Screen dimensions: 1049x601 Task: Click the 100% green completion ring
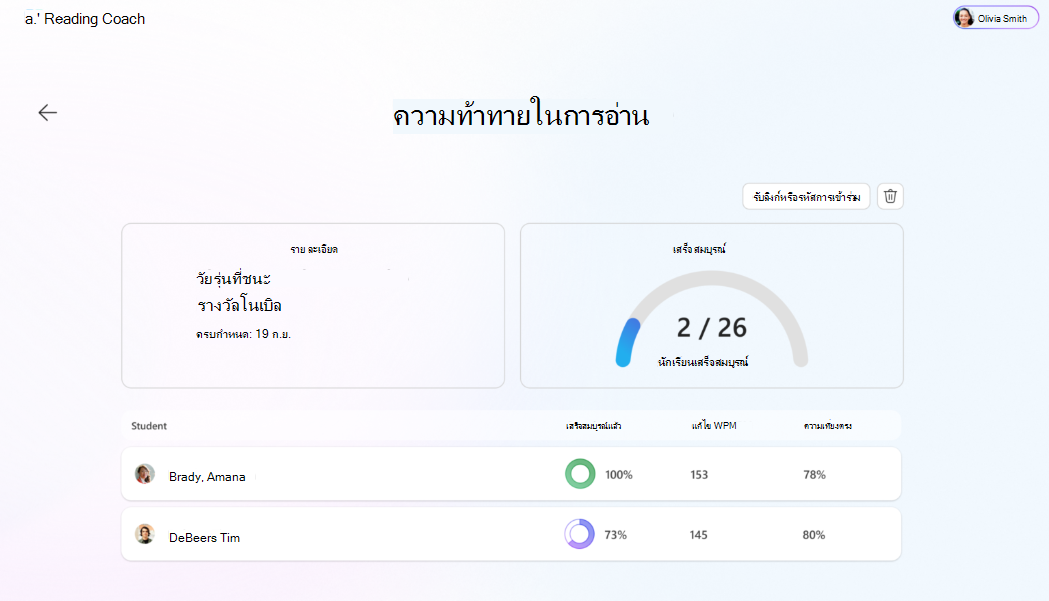(x=579, y=474)
